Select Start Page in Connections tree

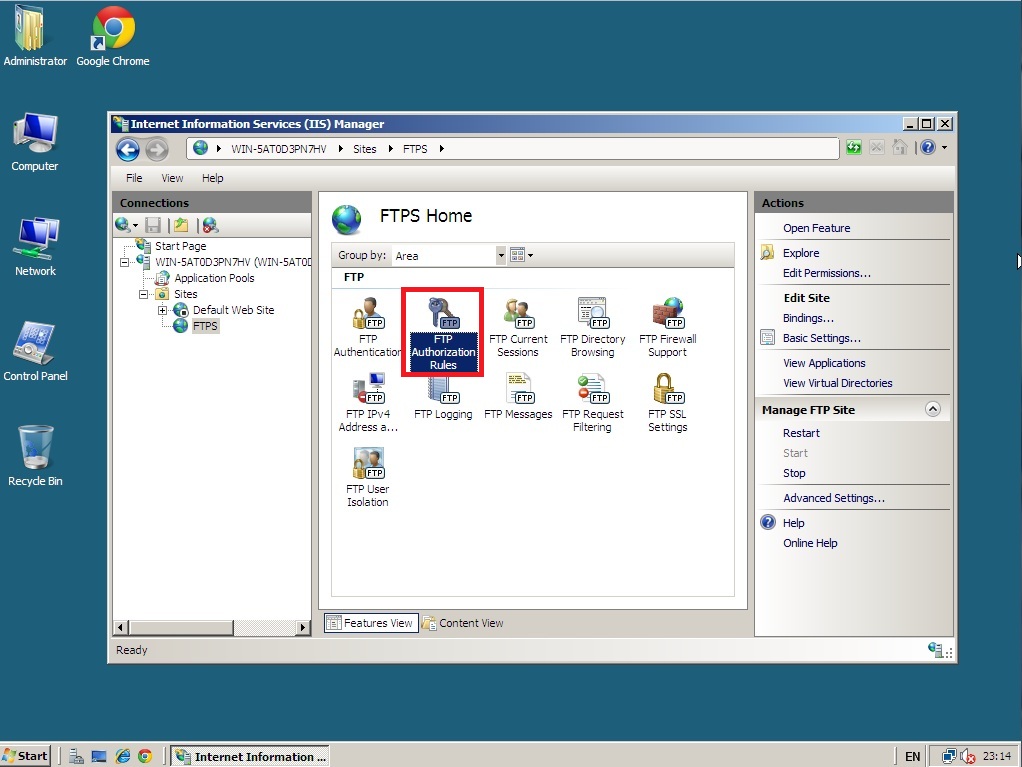tap(181, 246)
